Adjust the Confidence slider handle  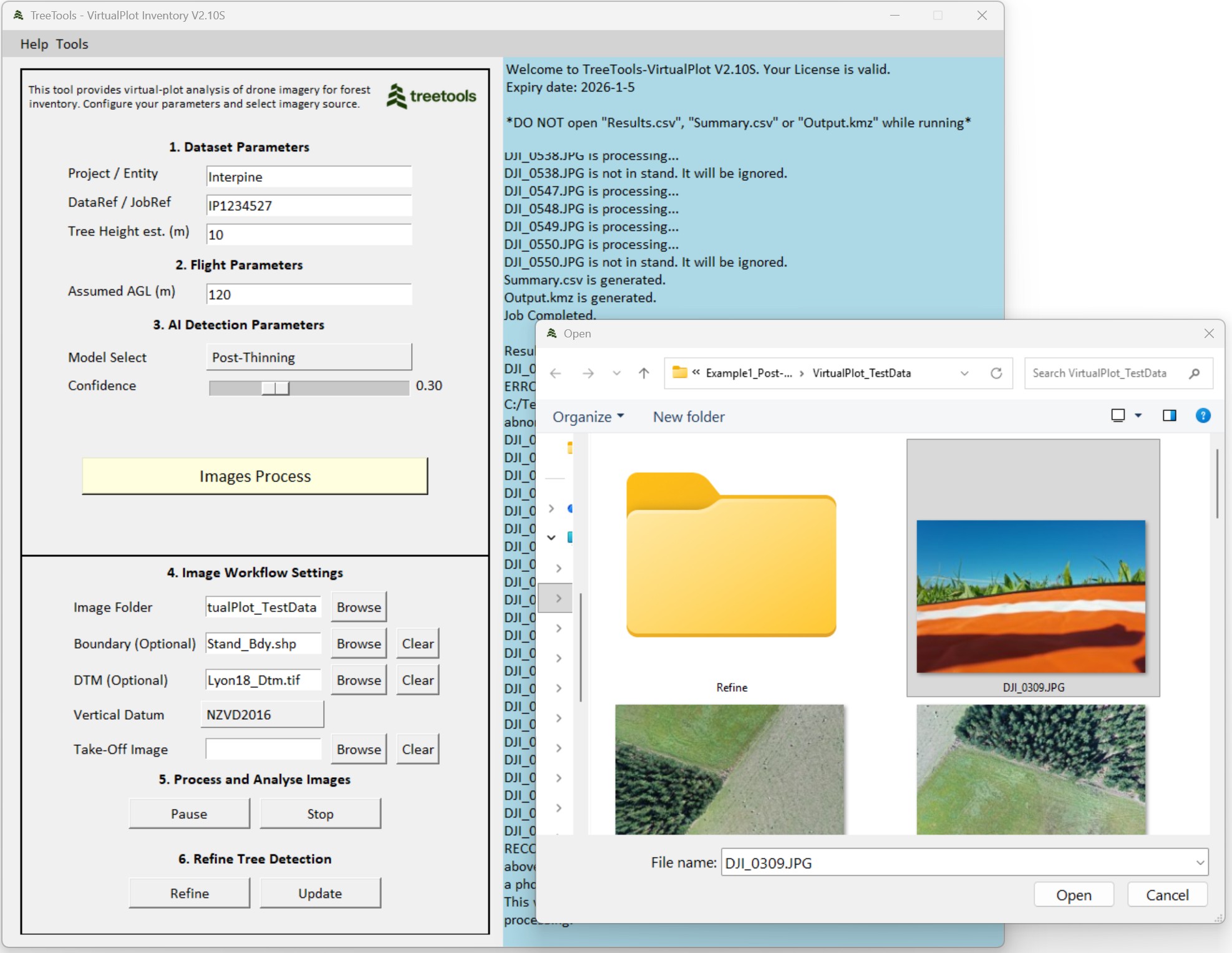[x=275, y=388]
